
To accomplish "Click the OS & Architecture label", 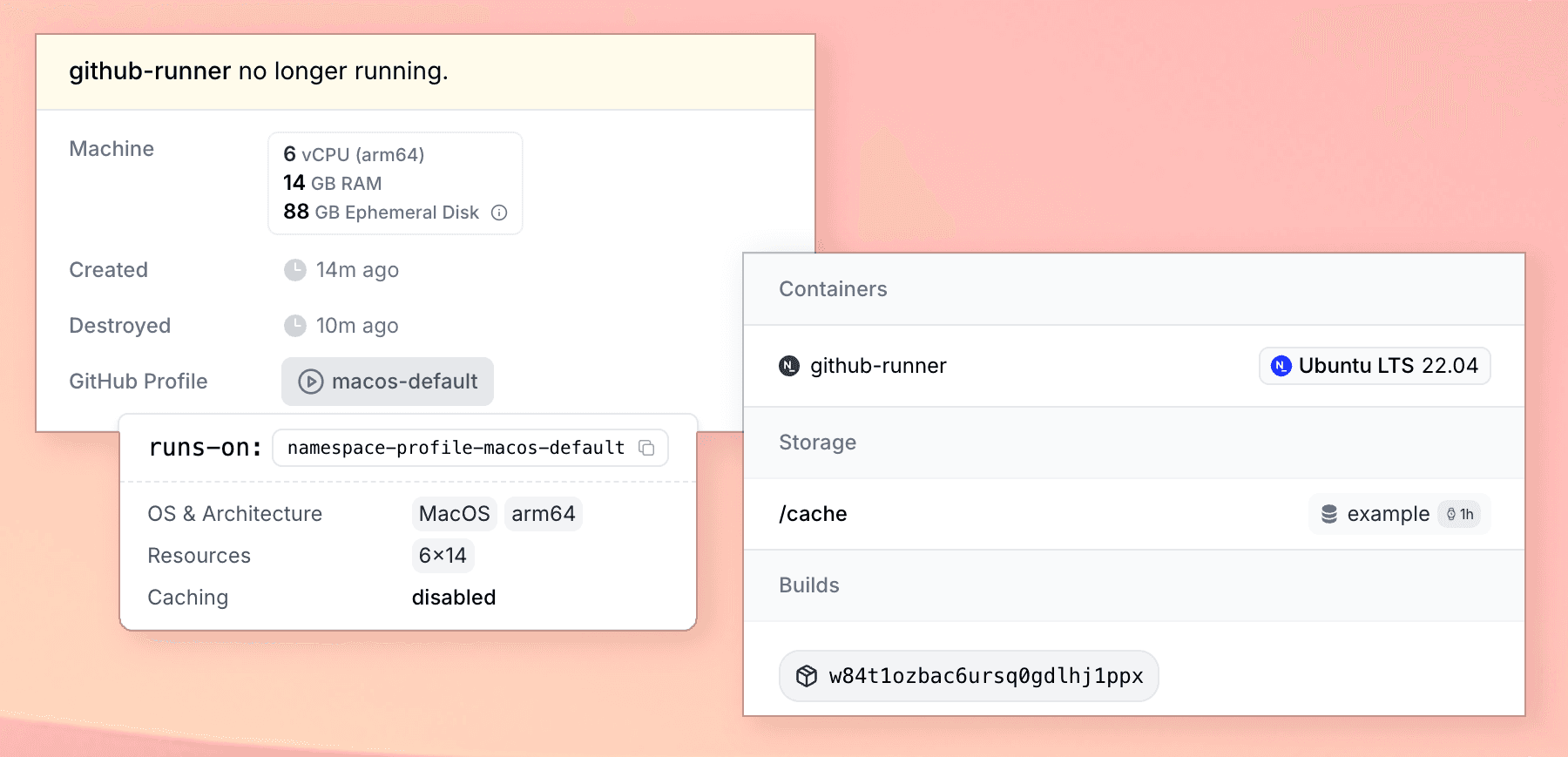I will [235, 514].
